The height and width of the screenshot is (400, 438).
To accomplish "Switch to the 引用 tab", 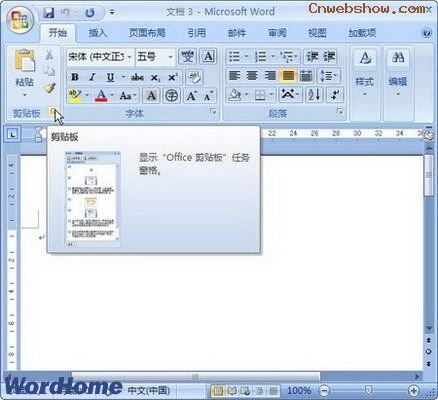I will click(x=196, y=33).
